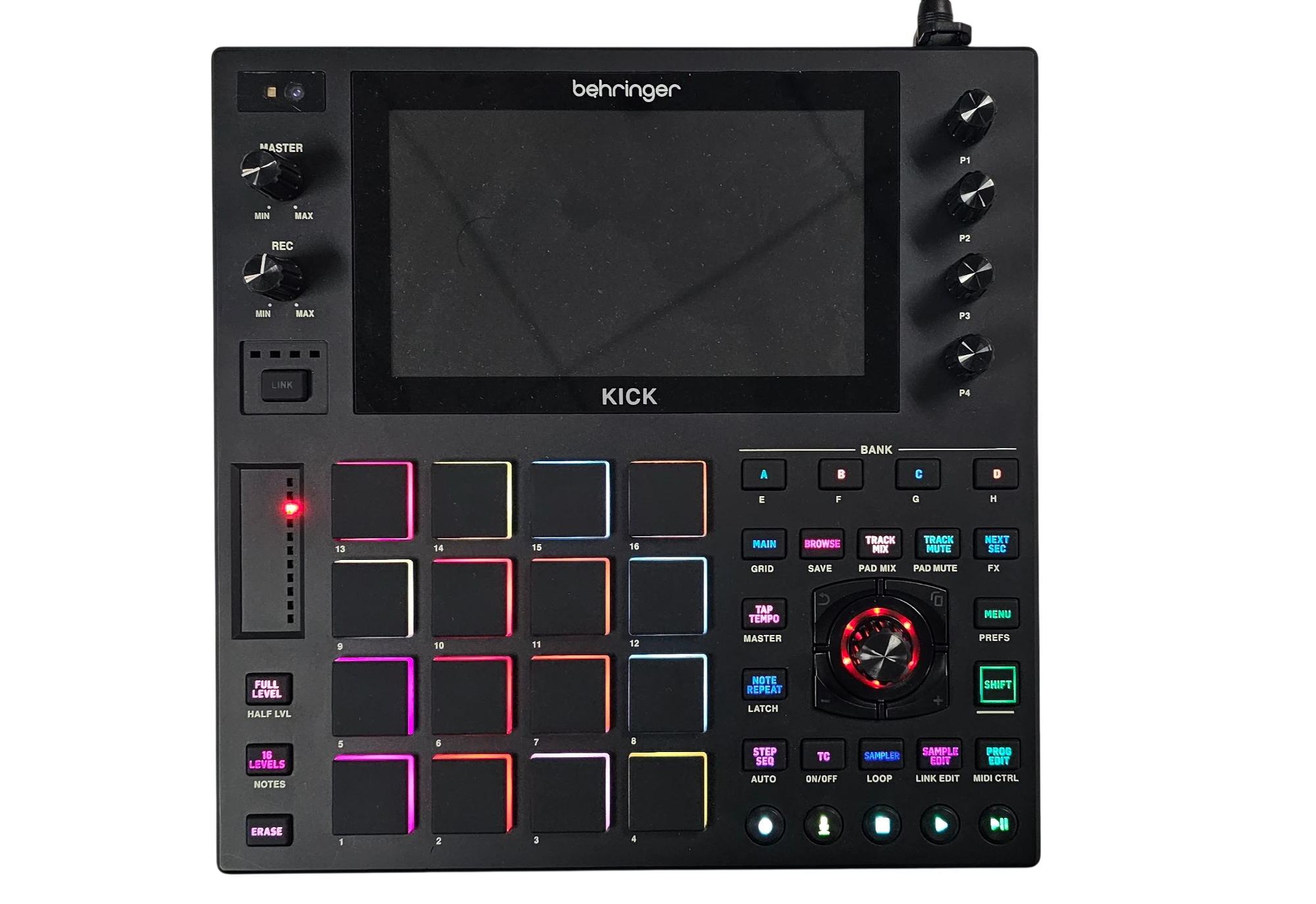
Task: Select Bank C button
Action: pyautogui.click(x=919, y=474)
